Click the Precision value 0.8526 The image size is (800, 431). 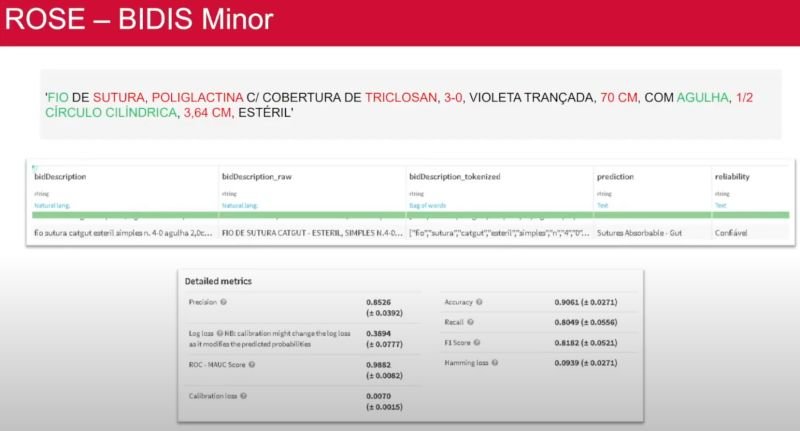(378, 302)
